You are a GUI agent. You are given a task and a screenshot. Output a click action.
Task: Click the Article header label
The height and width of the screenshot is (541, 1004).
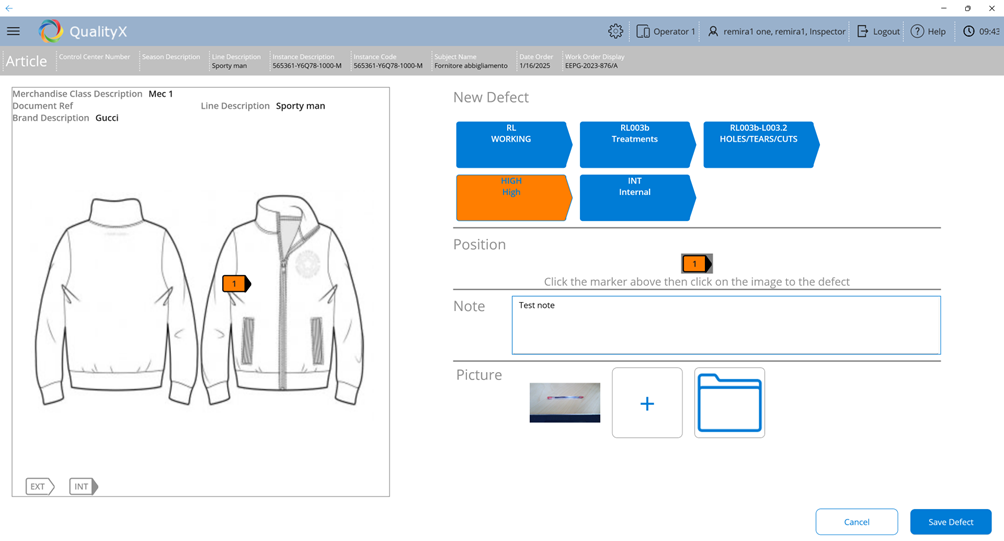26,61
